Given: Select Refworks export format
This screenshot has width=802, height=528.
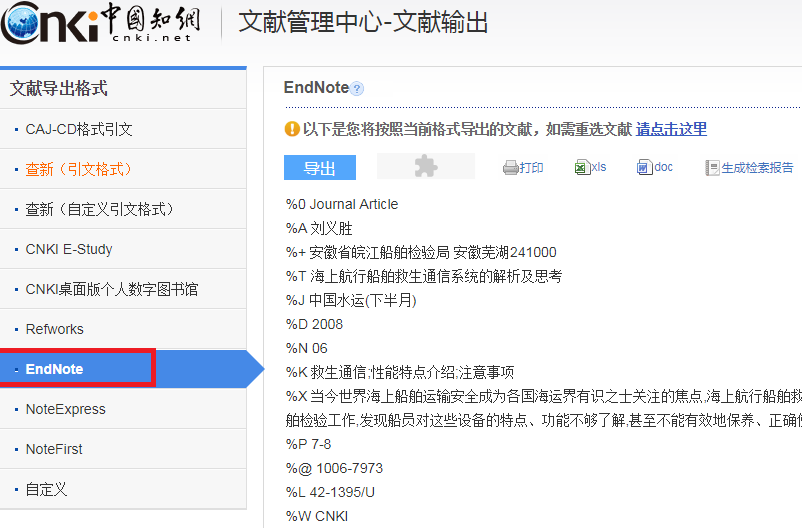Looking at the screenshot, I should click(x=123, y=328).
